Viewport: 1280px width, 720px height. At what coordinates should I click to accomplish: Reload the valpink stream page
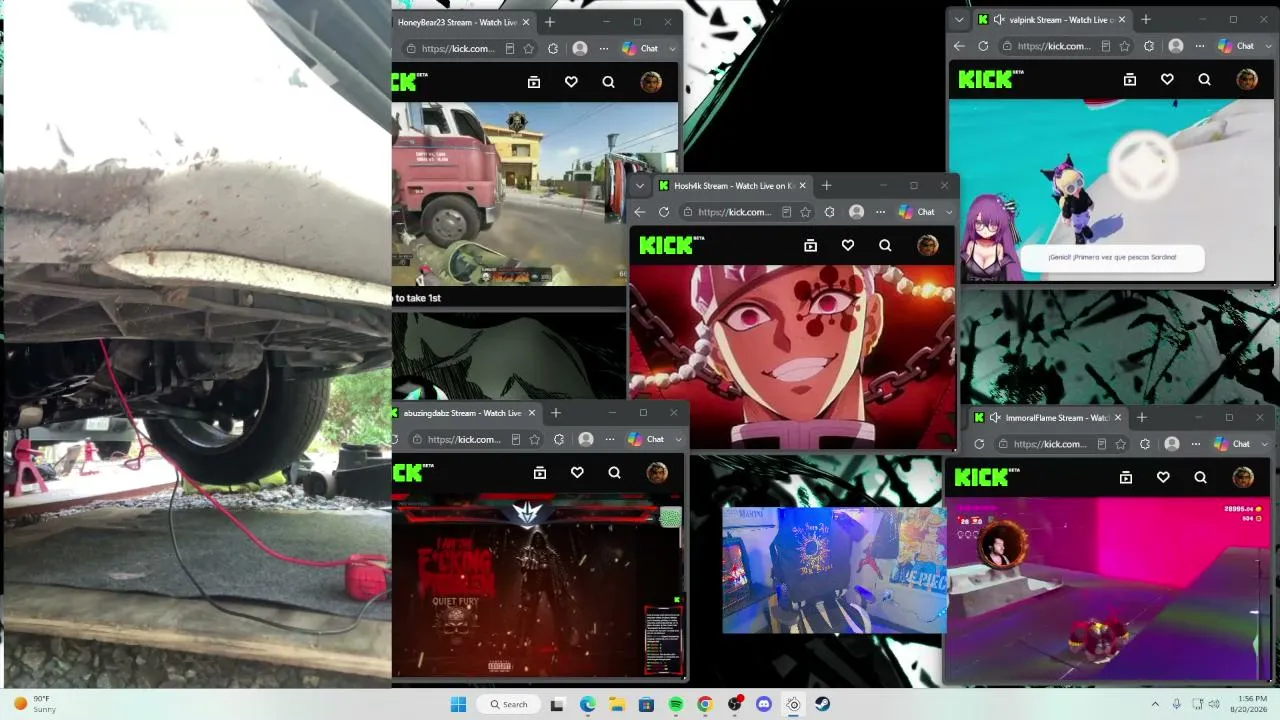[x=983, y=46]
